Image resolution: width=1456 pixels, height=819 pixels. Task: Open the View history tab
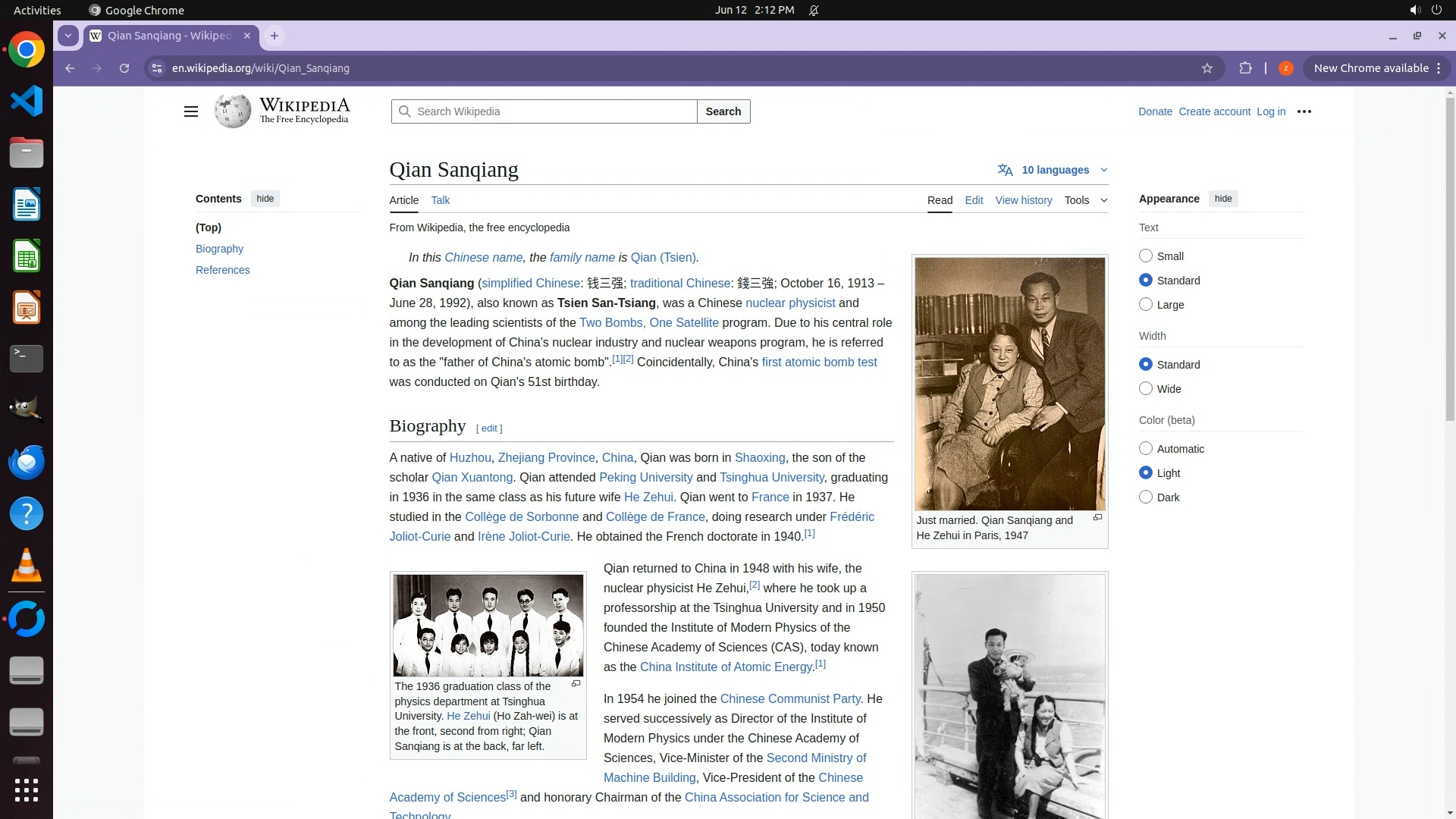(1023, 200)
